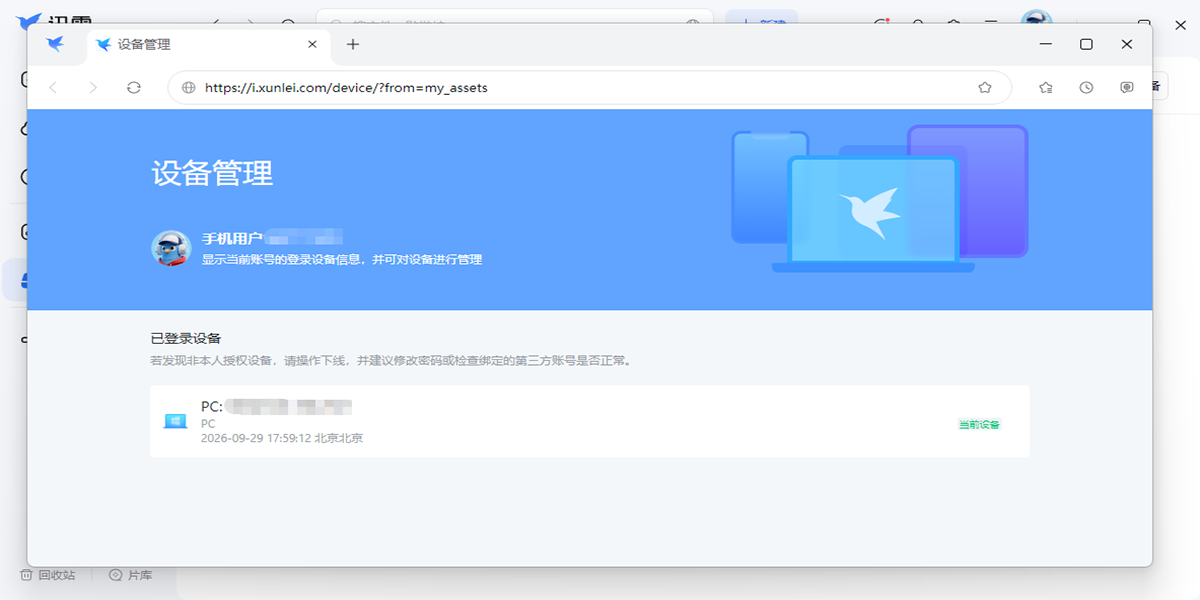Click the 手机用户 account name
The image size is (1200, 600).
click(272, 238)
